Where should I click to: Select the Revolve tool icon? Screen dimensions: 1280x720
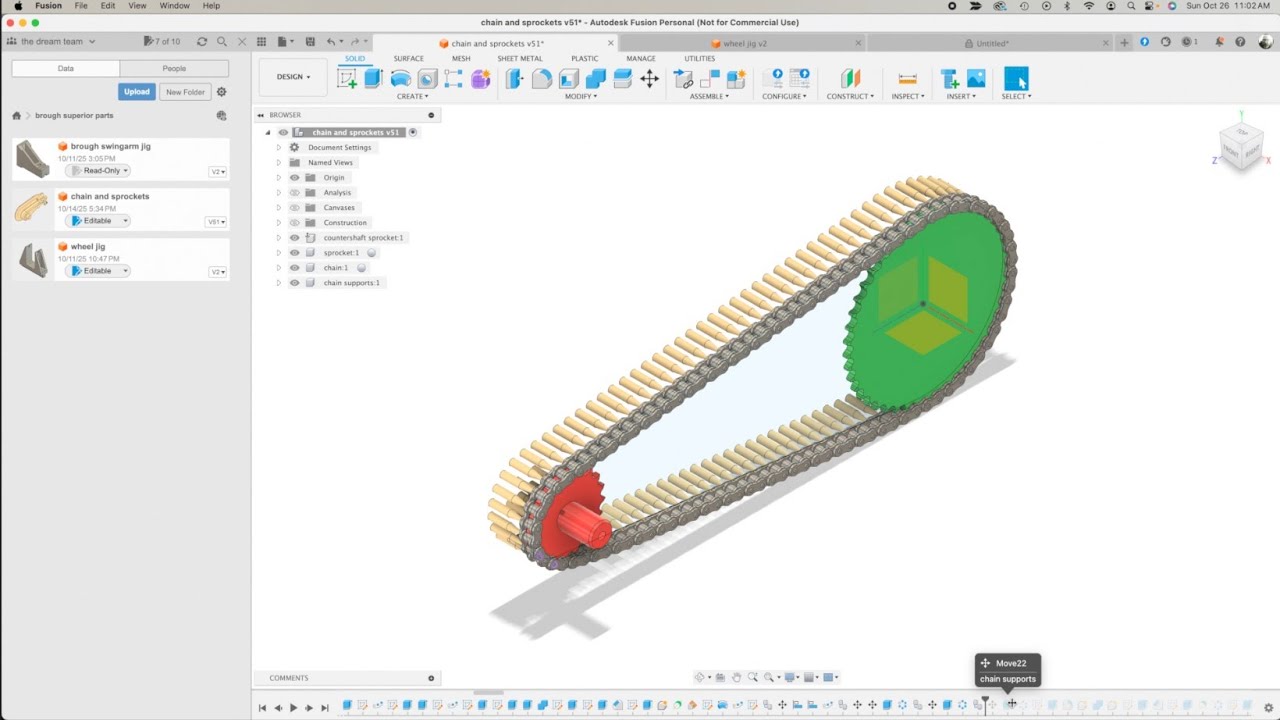point(401,79)
